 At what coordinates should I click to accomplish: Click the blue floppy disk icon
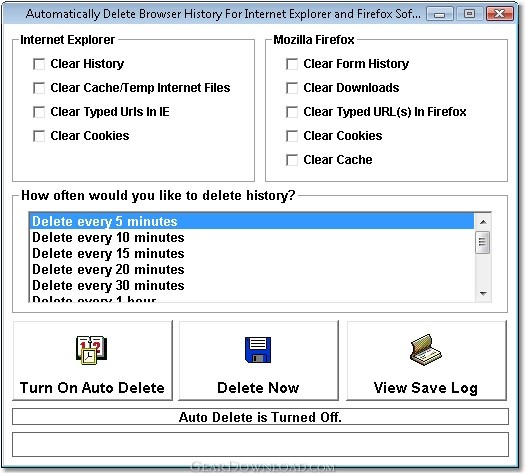258,350
